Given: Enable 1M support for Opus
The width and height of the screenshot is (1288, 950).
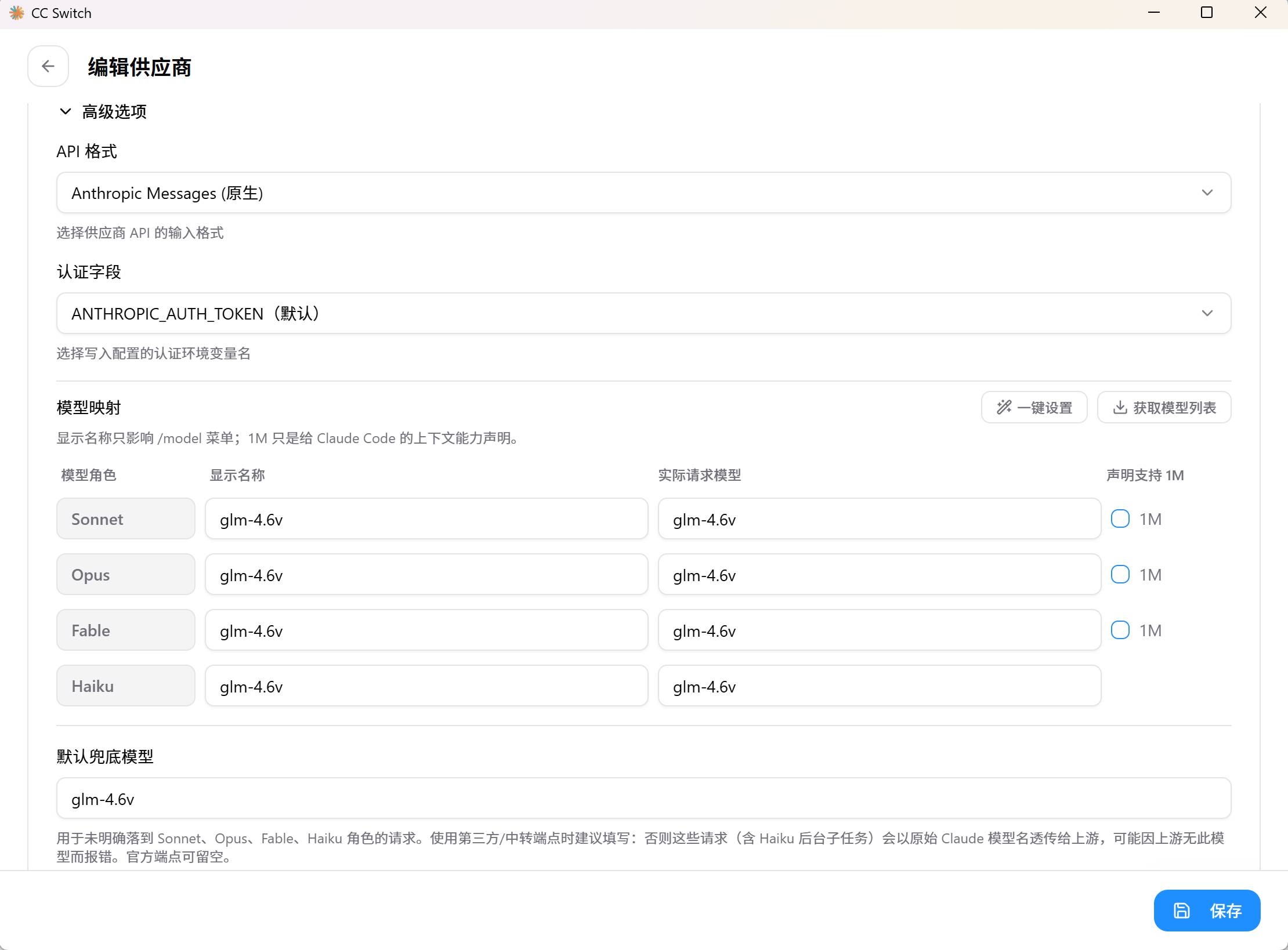Looking at the screenshot, I should pyautogui.click(x=1120, y=574).
